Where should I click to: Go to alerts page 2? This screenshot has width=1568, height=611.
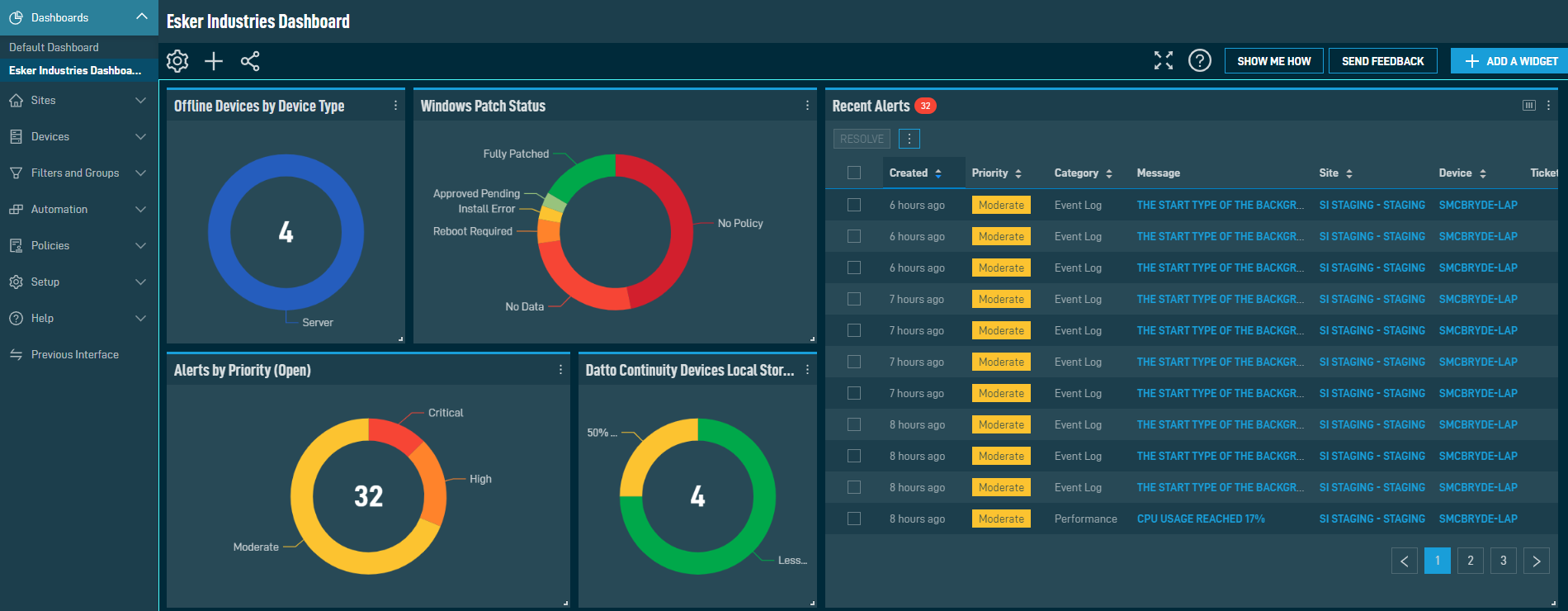(1471, 561)
